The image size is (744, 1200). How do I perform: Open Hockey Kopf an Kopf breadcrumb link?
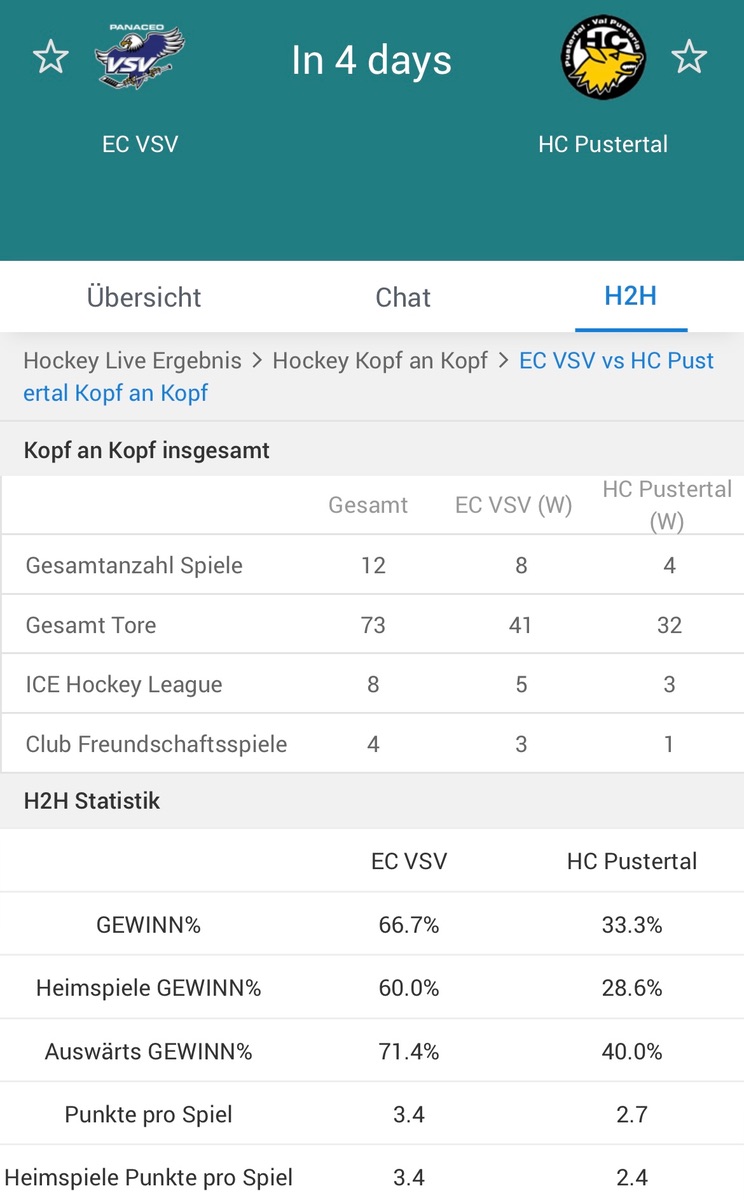(x=380, y=361)
